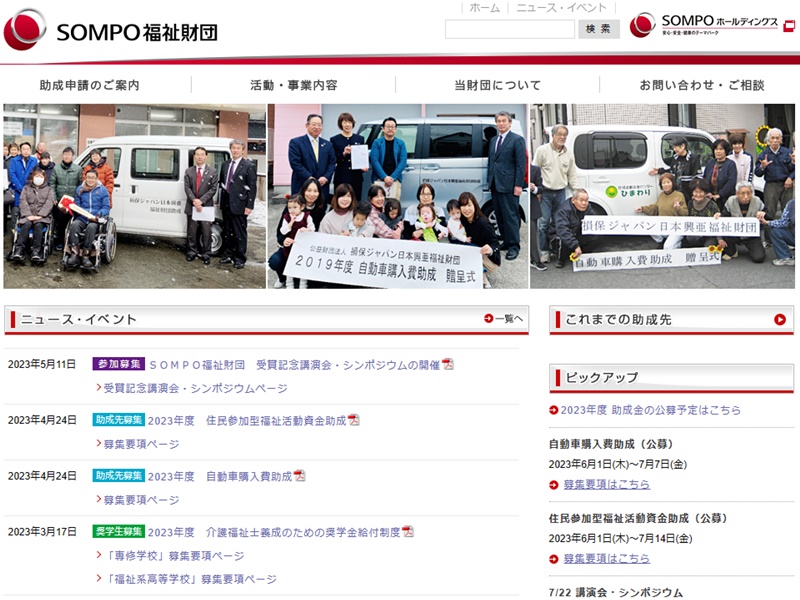
Task: Open PDF icon after 自動車購入費助成 news
Action: click(x=299, y=476)
